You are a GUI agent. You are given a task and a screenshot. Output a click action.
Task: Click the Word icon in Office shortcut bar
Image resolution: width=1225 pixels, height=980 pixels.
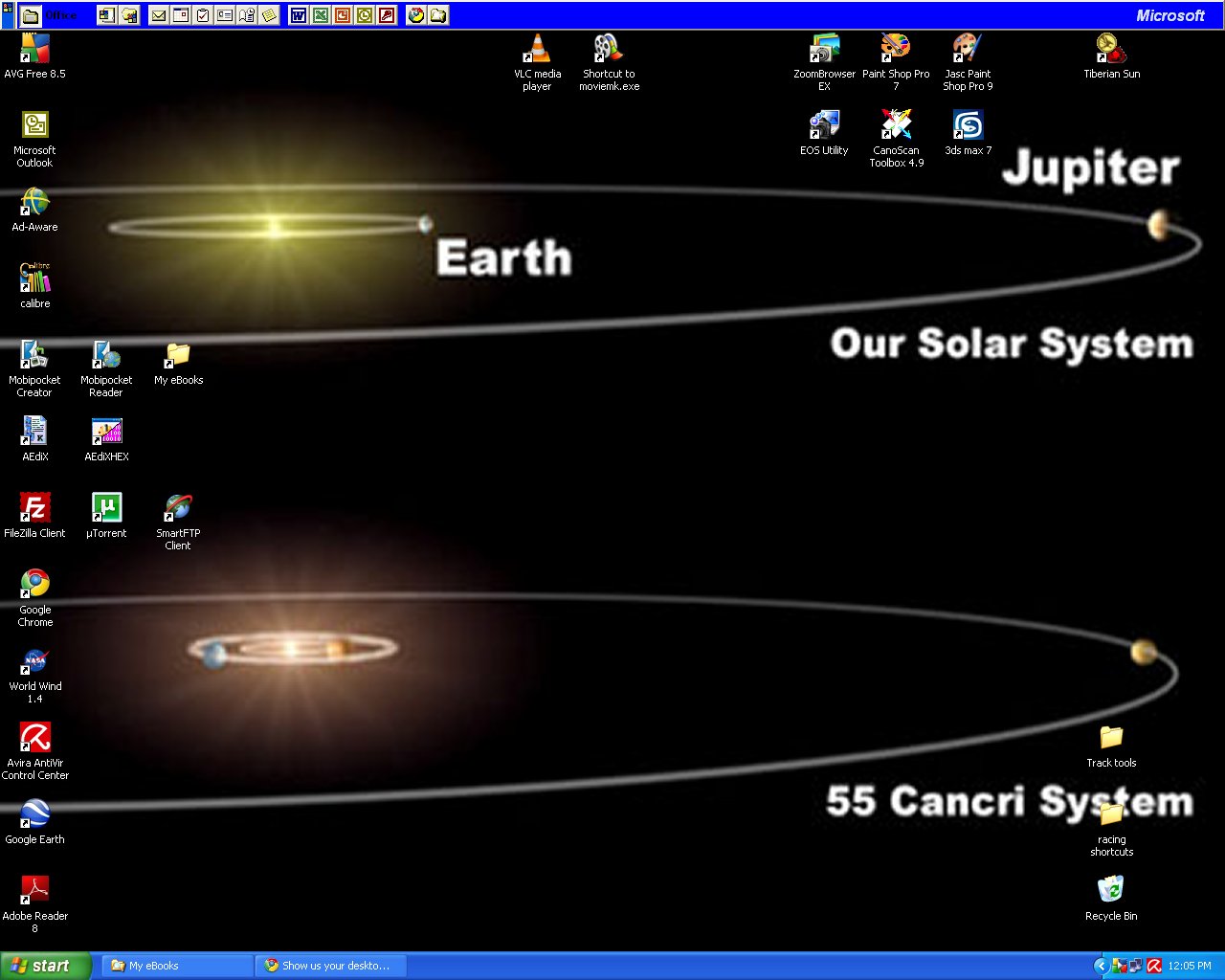[x=299, y=15]
